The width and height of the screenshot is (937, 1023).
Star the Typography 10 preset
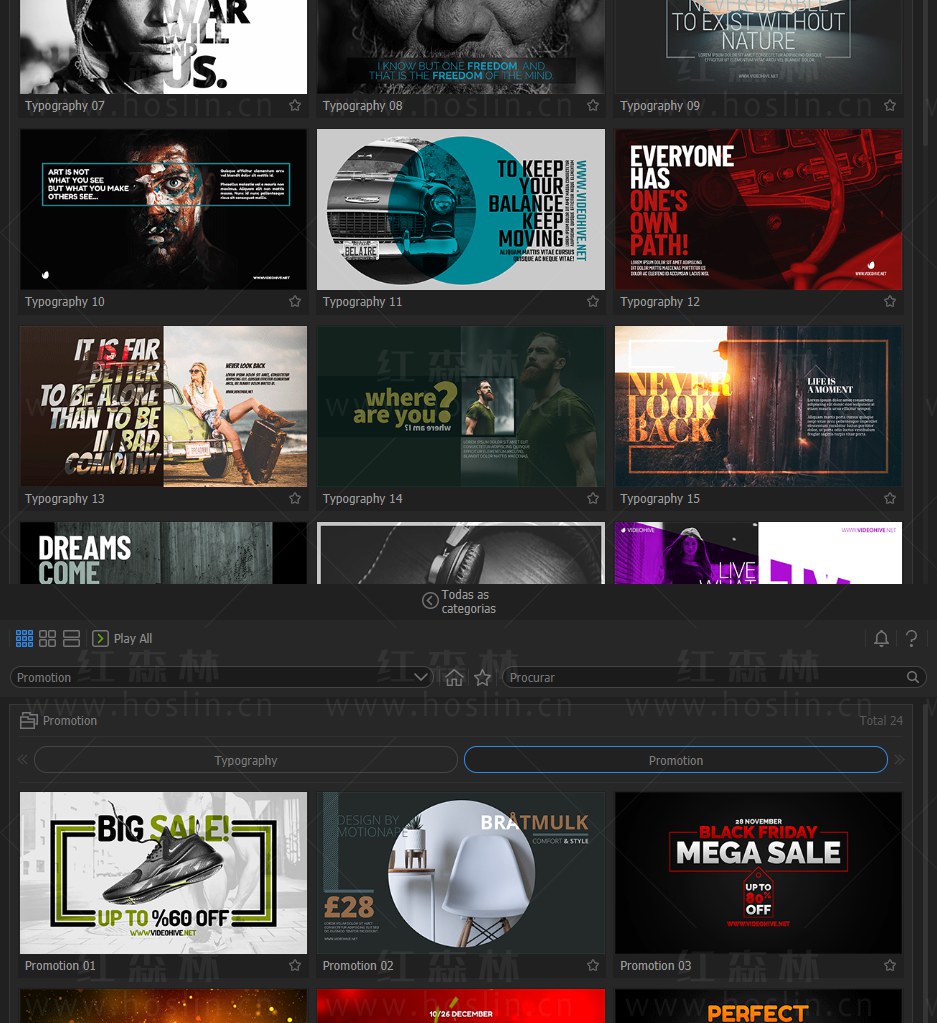coord(295,301)
